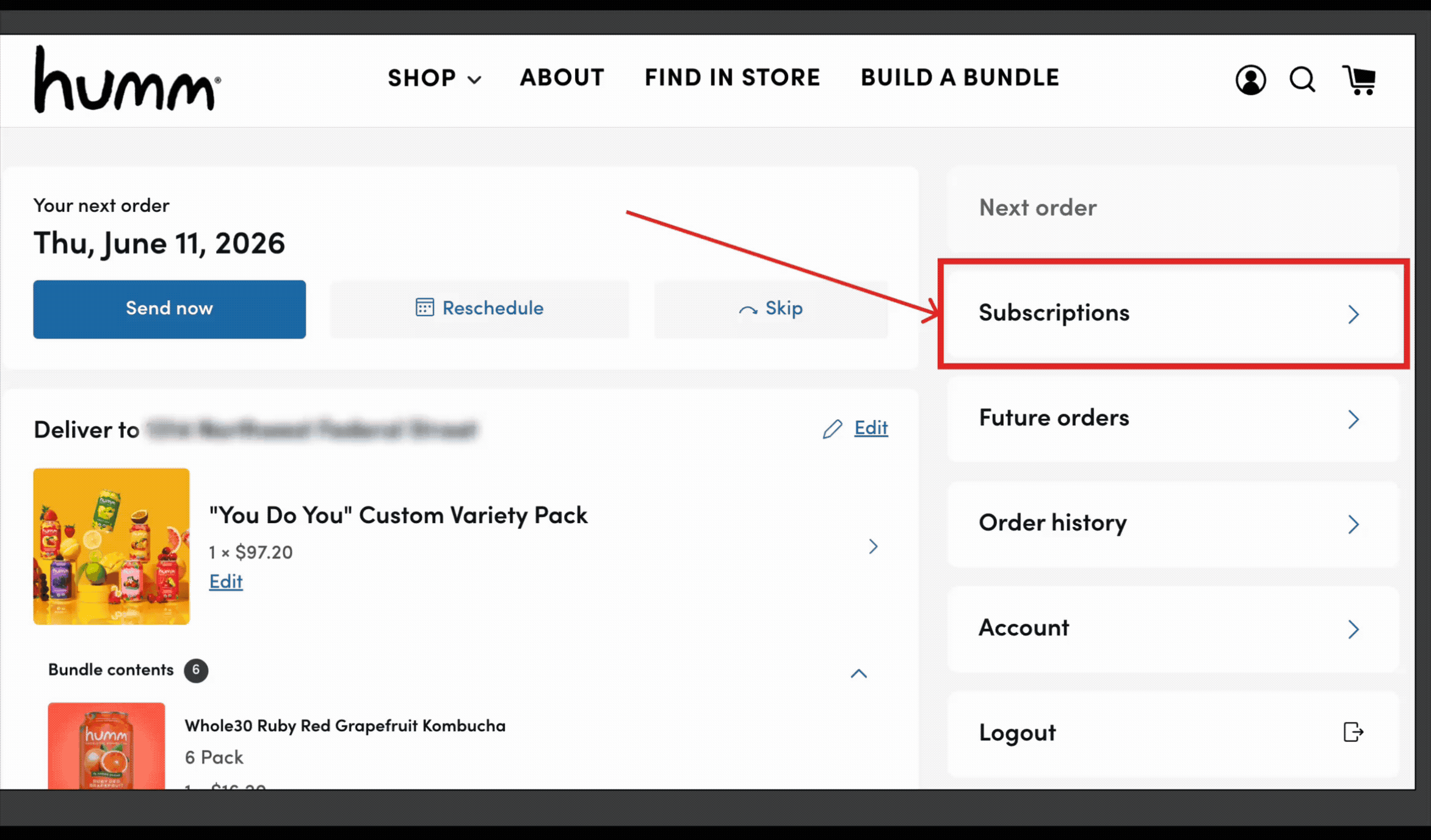The width and height of the screenshot is (1431, 840).
Task: Open the user account profile icon
Action: click(1250, 79)
